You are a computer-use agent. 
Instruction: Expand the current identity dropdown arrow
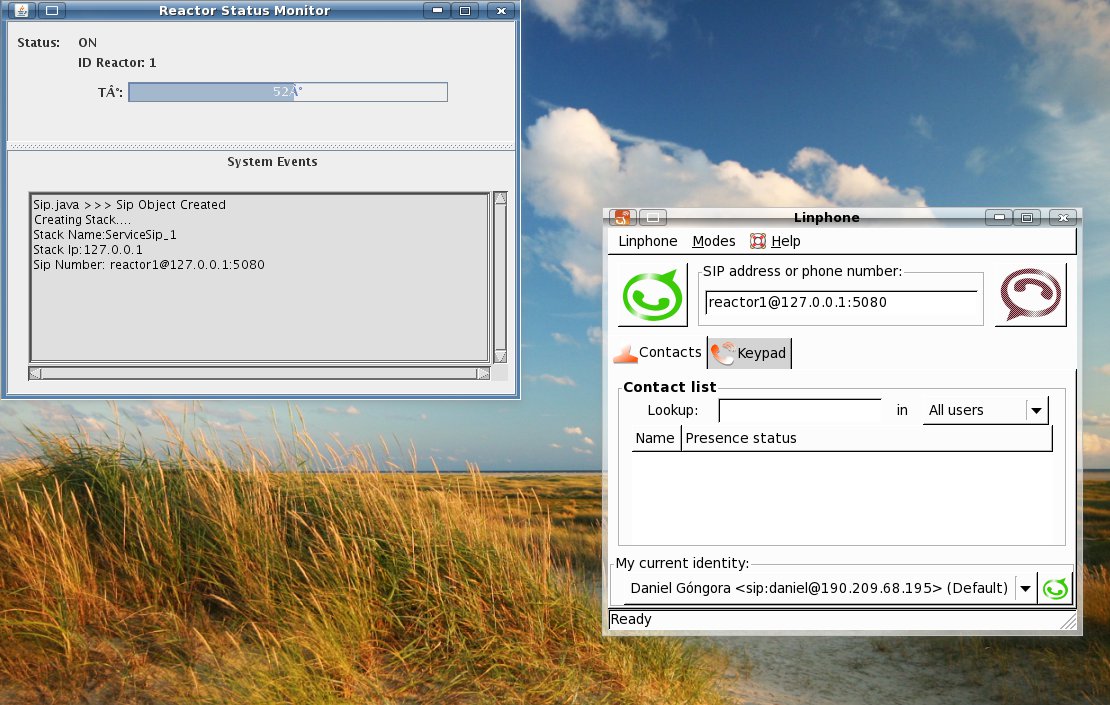tap(1025, 588)
